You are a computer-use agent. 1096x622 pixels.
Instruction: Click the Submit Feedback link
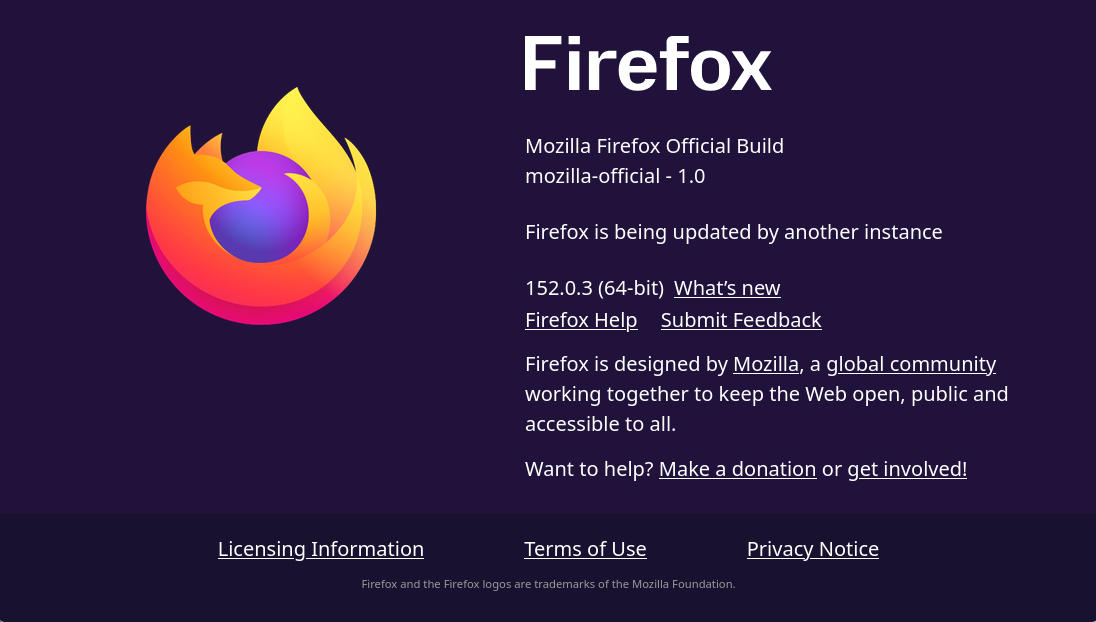click(741, 320)
